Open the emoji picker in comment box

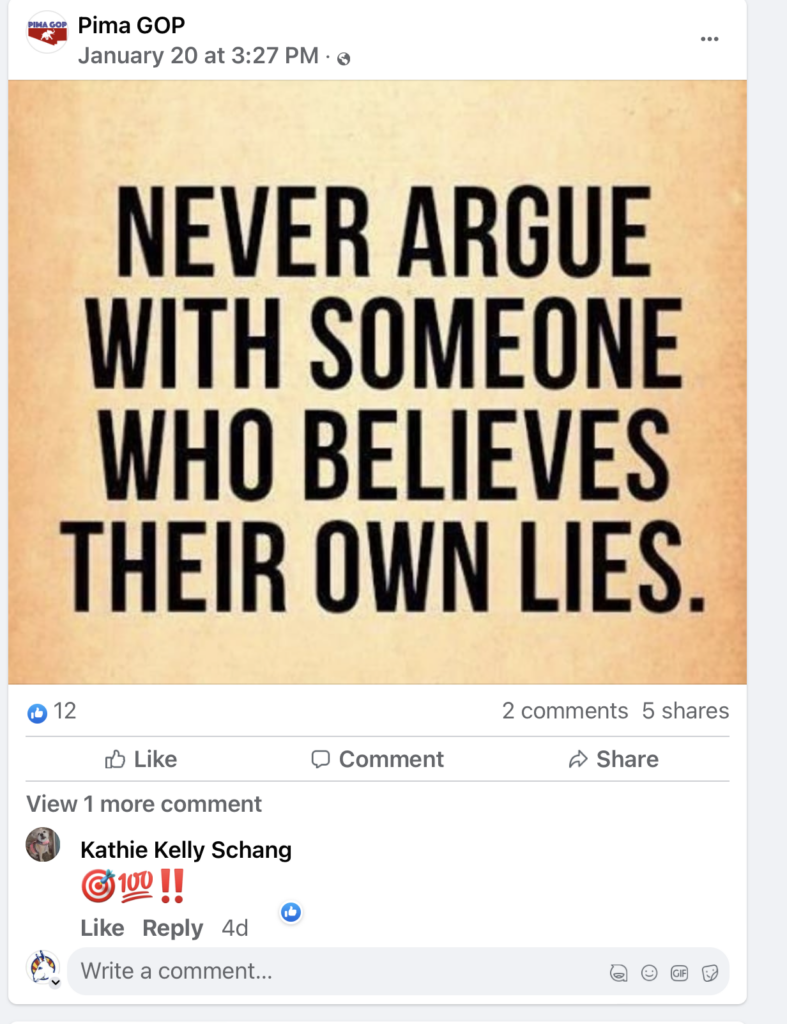pos(649,973)
